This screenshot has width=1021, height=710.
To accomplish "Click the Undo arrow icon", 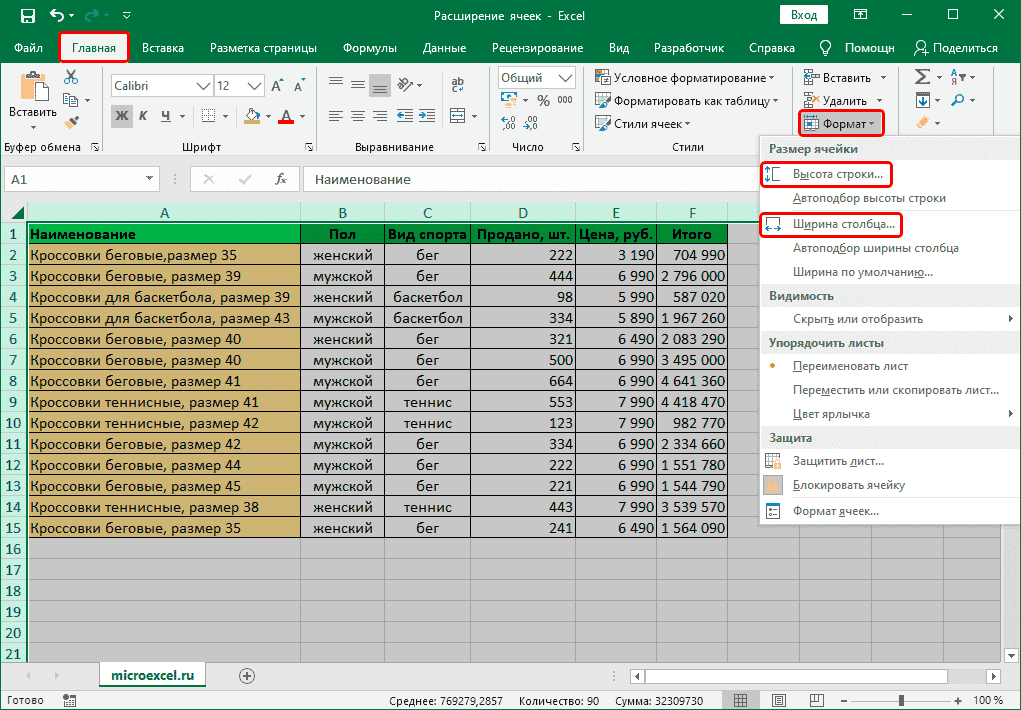I will point(59,16).
